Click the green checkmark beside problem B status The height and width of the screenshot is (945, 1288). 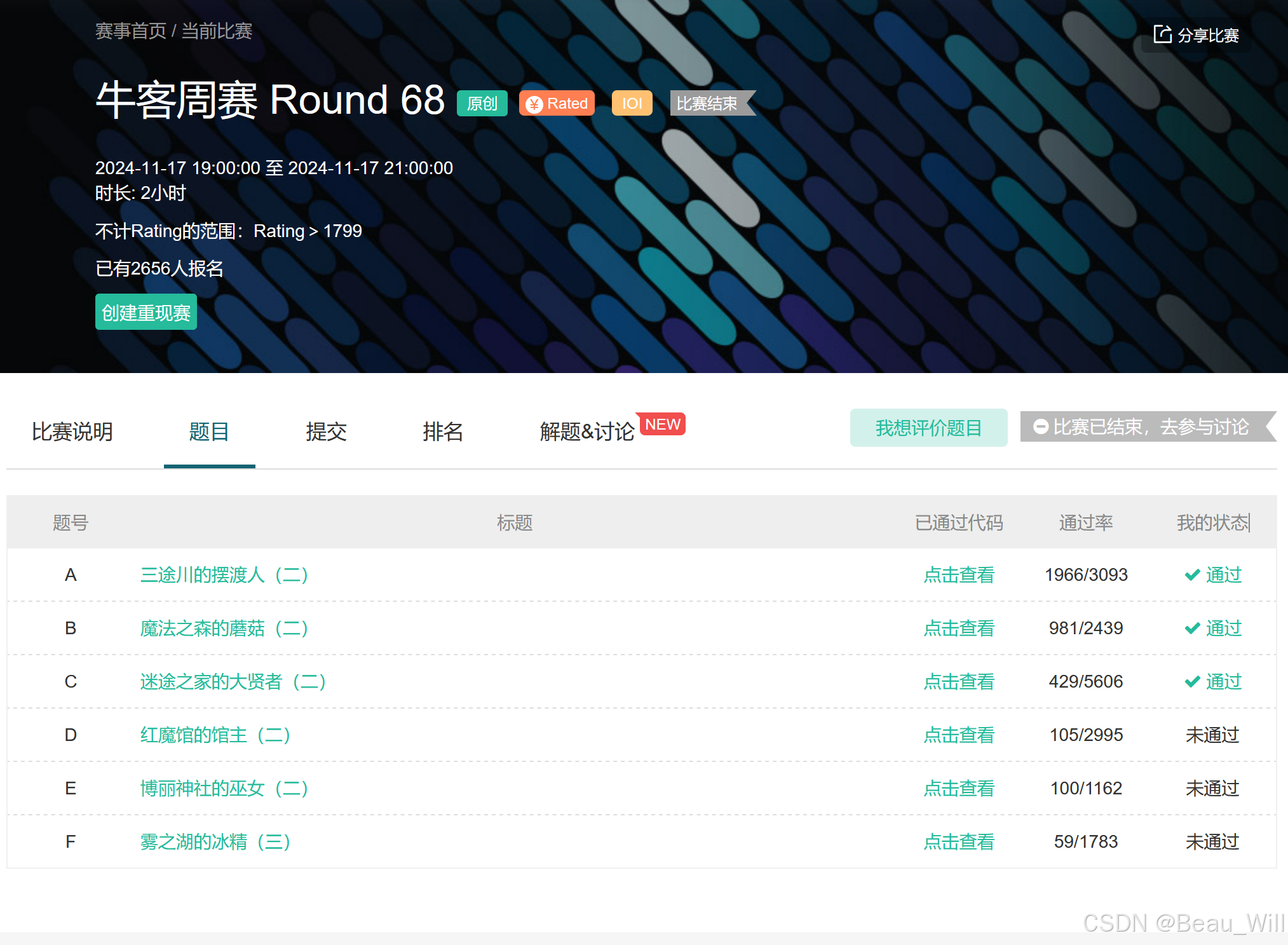[x=1191, y=628]
